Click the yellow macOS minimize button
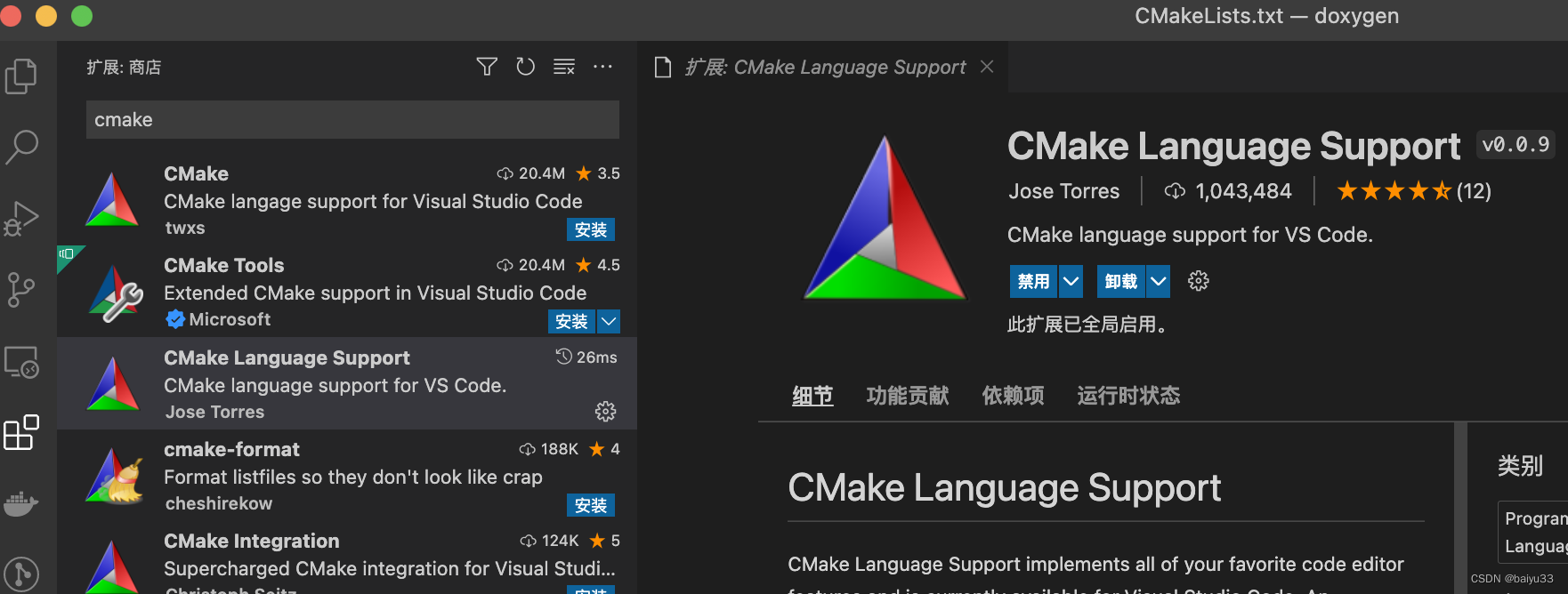The width and height of the screenshot is (1568, 594). coord(46,15)
